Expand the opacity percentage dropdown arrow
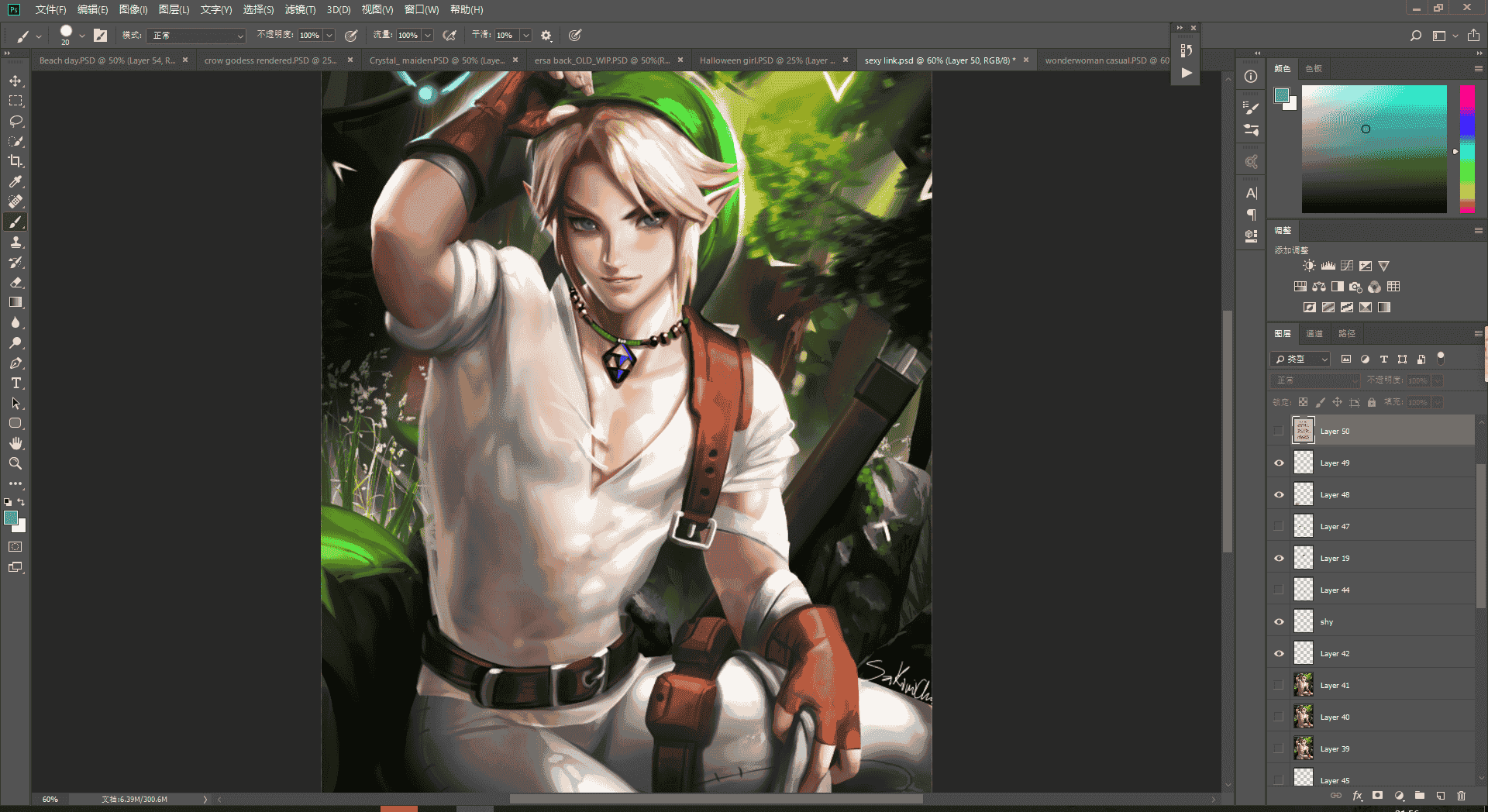This screenshot has width=1488, height=812. pyautogui.click(x=329, y=36)
